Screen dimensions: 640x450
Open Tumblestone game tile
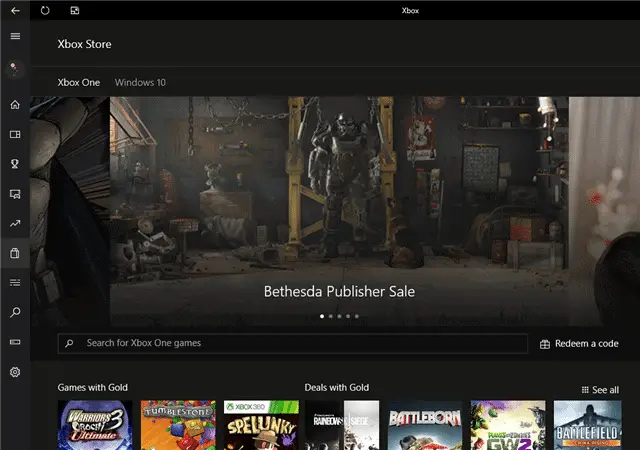tap(178, 425)
